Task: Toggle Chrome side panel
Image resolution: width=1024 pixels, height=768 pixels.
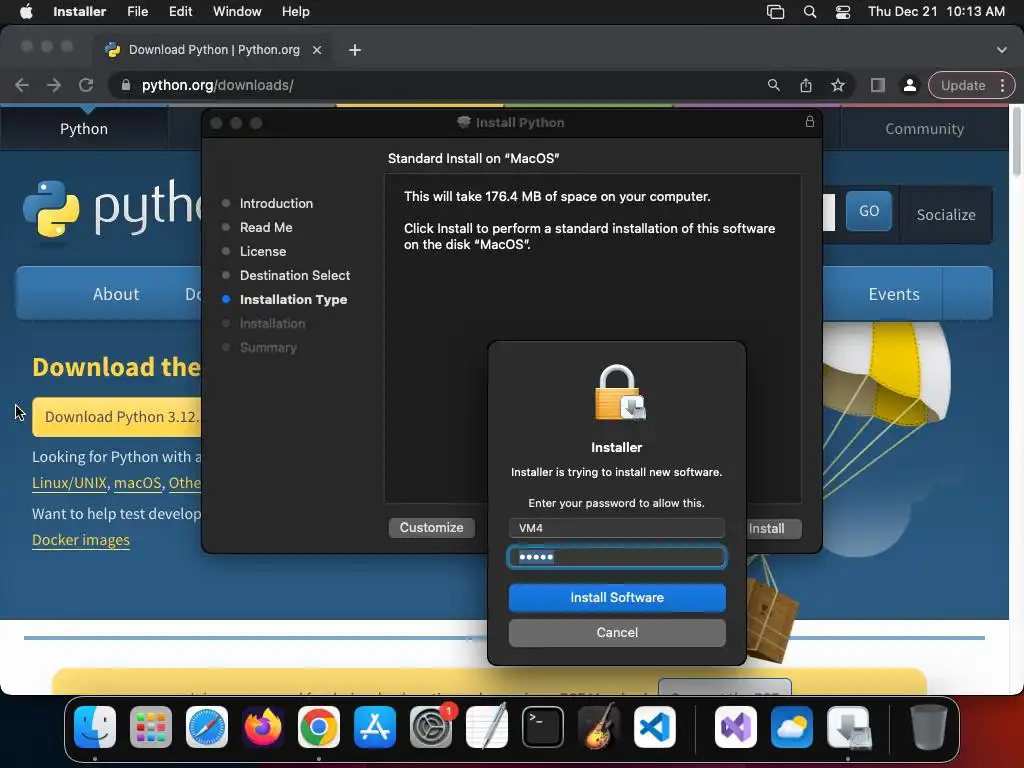Action: pyautogui.click(x=878, y=85)
